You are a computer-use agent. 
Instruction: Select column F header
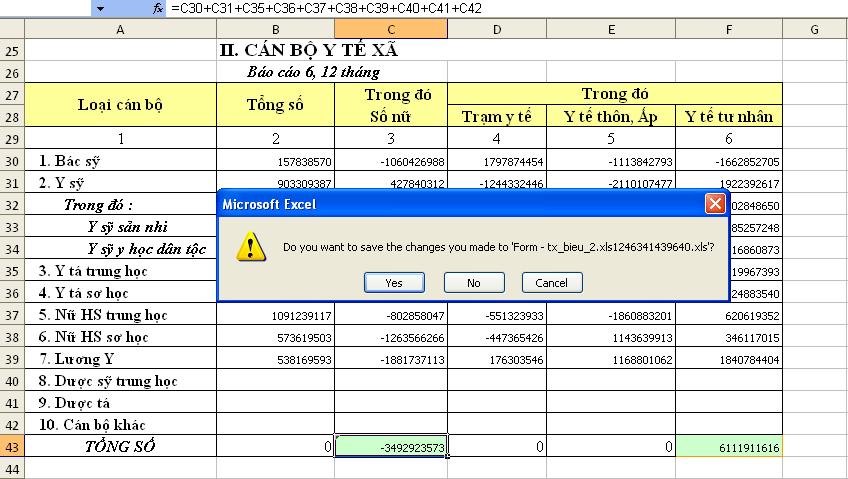point(728,30)
